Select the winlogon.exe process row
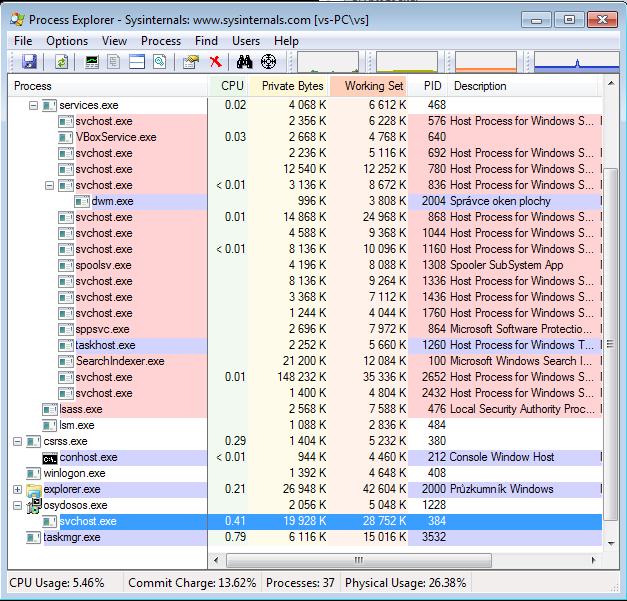 305,473
